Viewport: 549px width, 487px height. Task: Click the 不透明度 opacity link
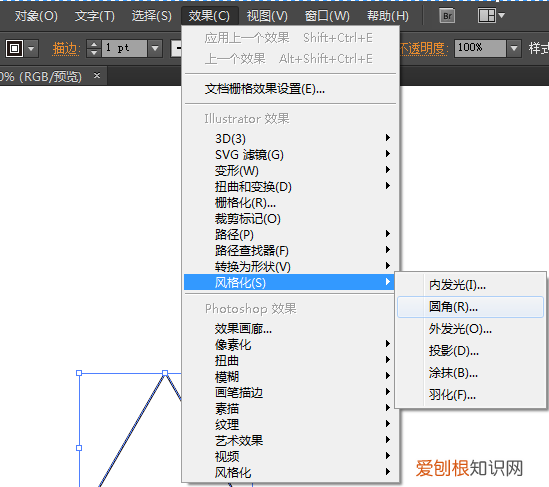click(x=424, y=49)
